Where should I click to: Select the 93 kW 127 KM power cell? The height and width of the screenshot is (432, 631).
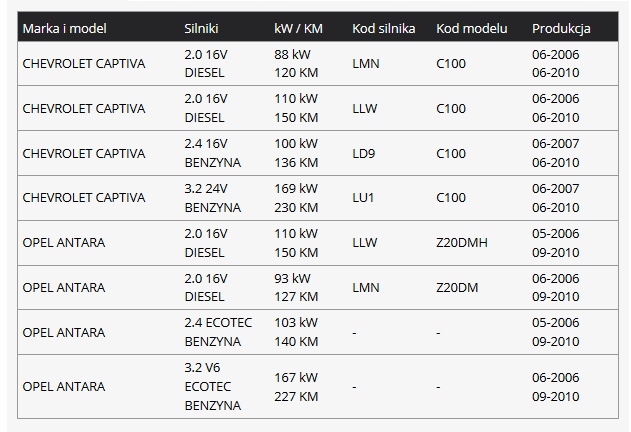296,287
